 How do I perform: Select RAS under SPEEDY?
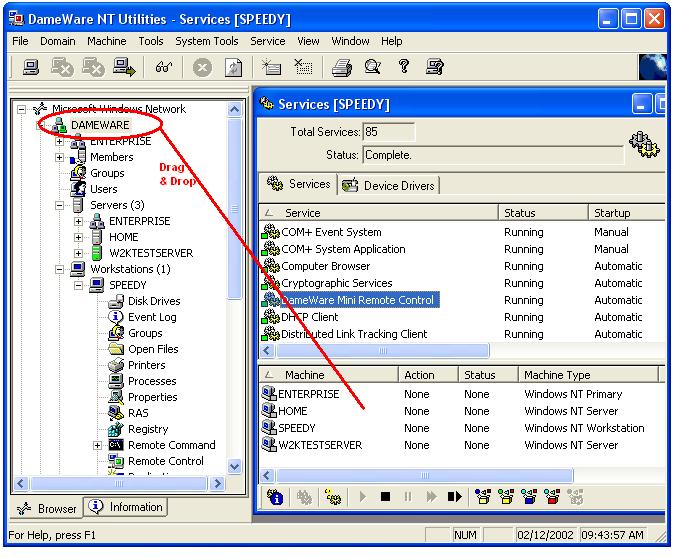[138, 413]
